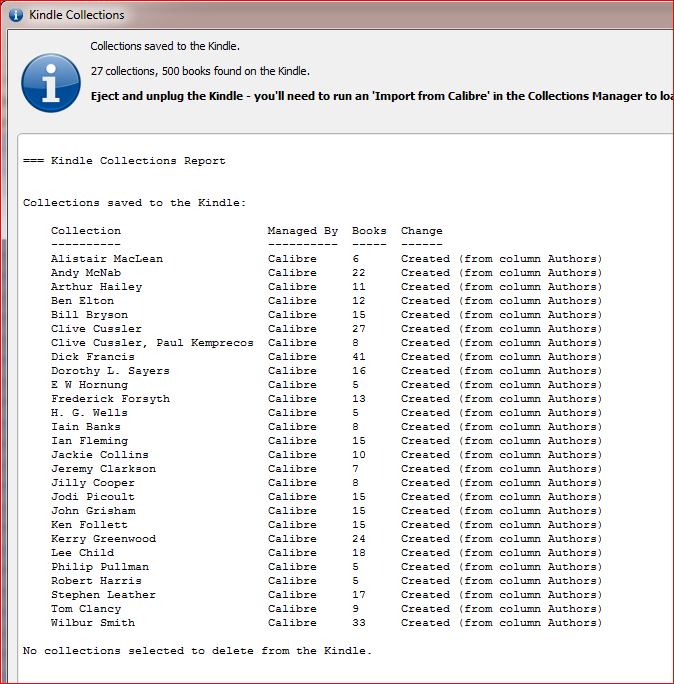Click the 'Ben Elton' collection name
674x684 pixels.
tap(82, 301)
